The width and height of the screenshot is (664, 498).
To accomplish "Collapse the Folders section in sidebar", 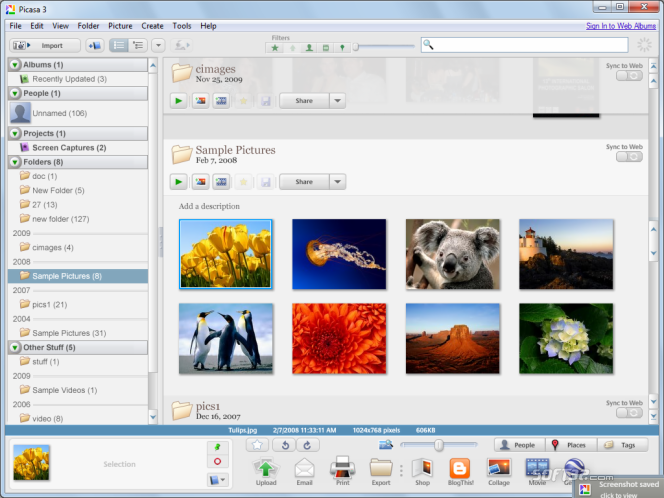I will 15,162.
